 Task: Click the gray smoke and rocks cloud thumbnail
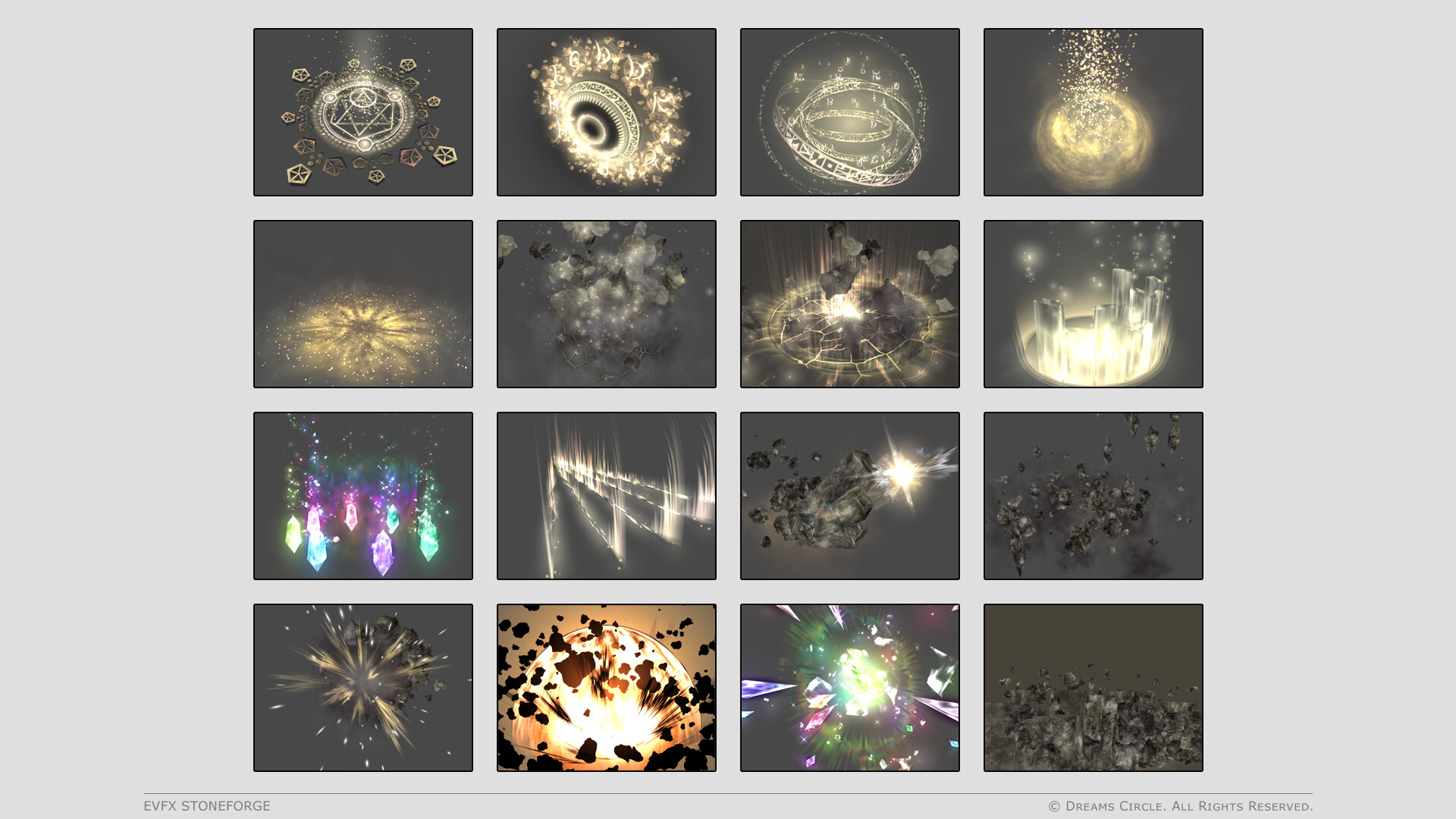[x=606, y=304]
